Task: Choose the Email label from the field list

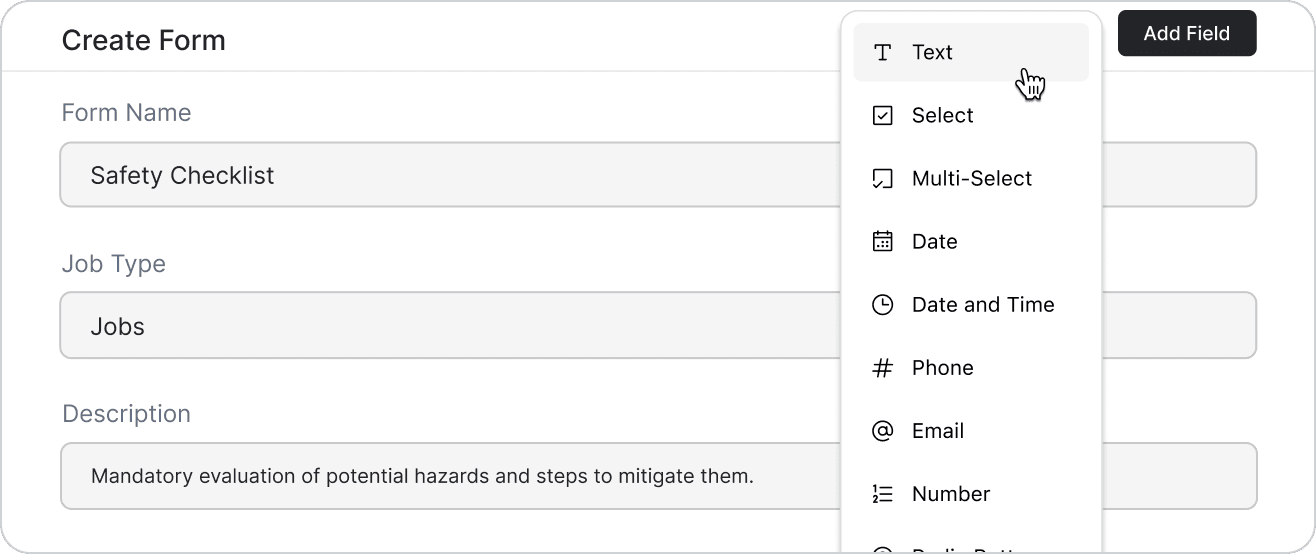Action: point(937,431)
